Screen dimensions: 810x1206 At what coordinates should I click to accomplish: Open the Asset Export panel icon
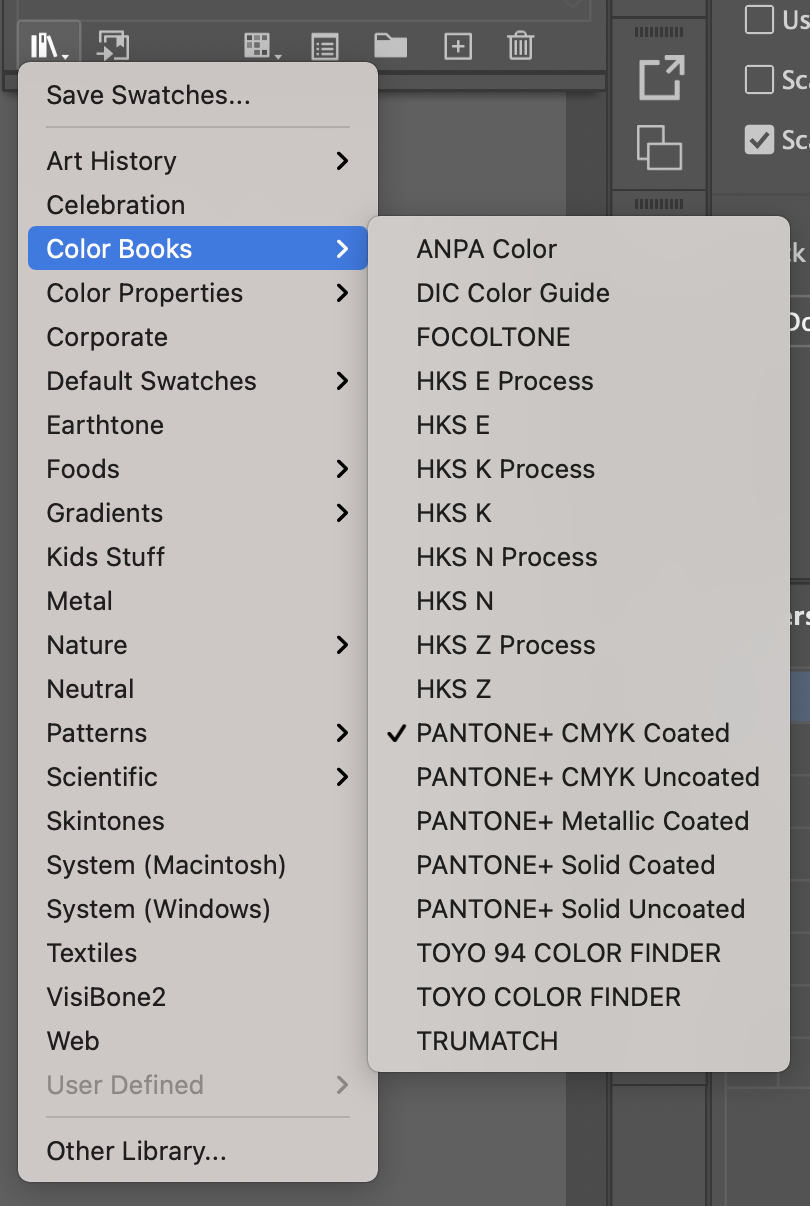click(x=660, y=80)
